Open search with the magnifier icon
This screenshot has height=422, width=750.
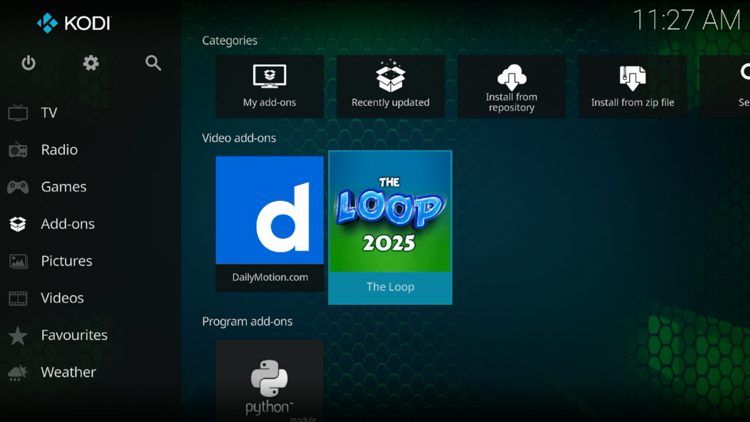point(153,63)
